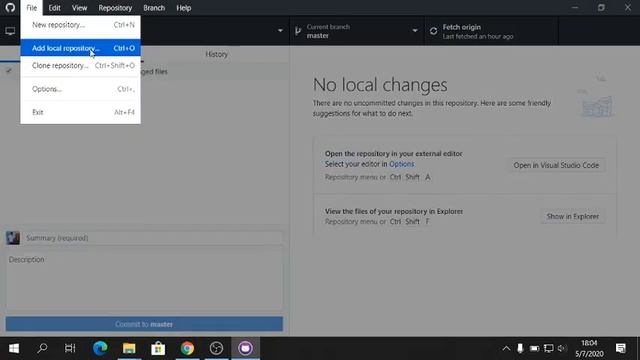
Task: Follow the Options link for editor selection
Action: point(402,164)
